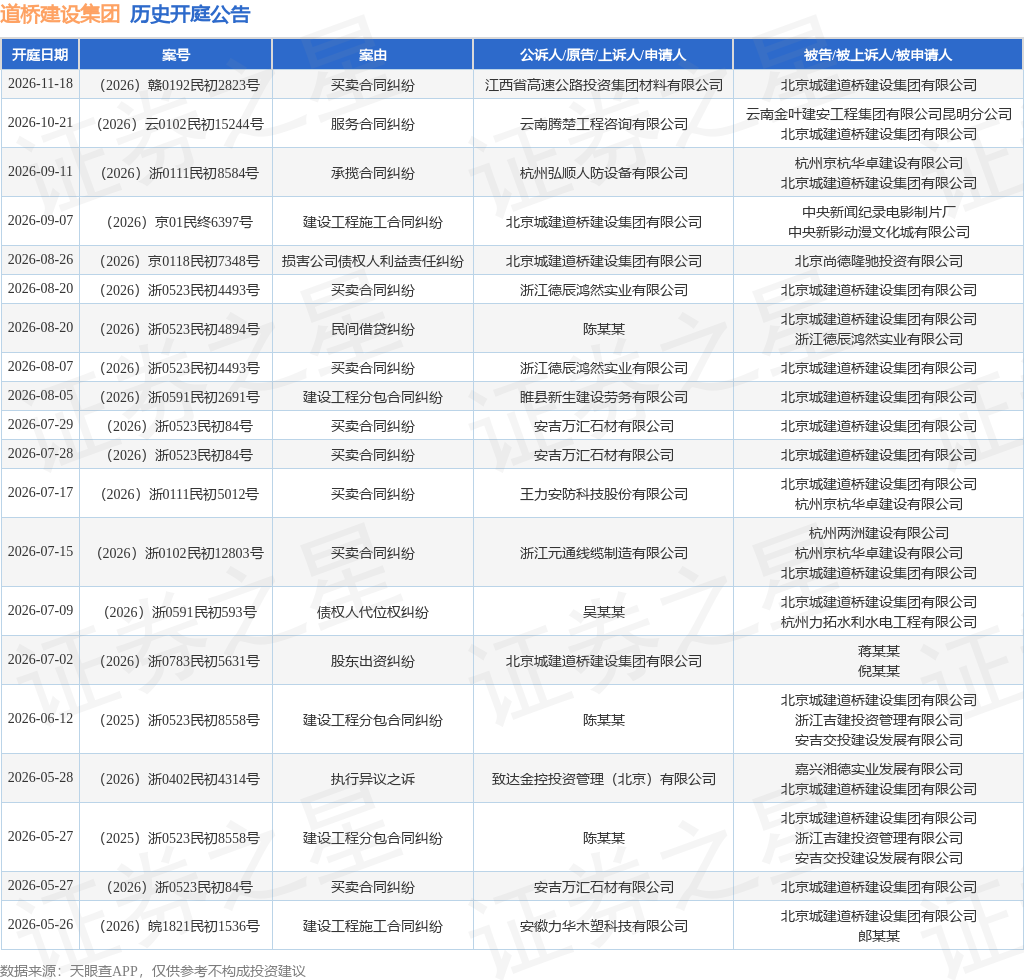Viewport: 1024px width, 980px height.
Task: Click the 被告/被上诉人/被申请人 column header
Action: coord(878,55)
